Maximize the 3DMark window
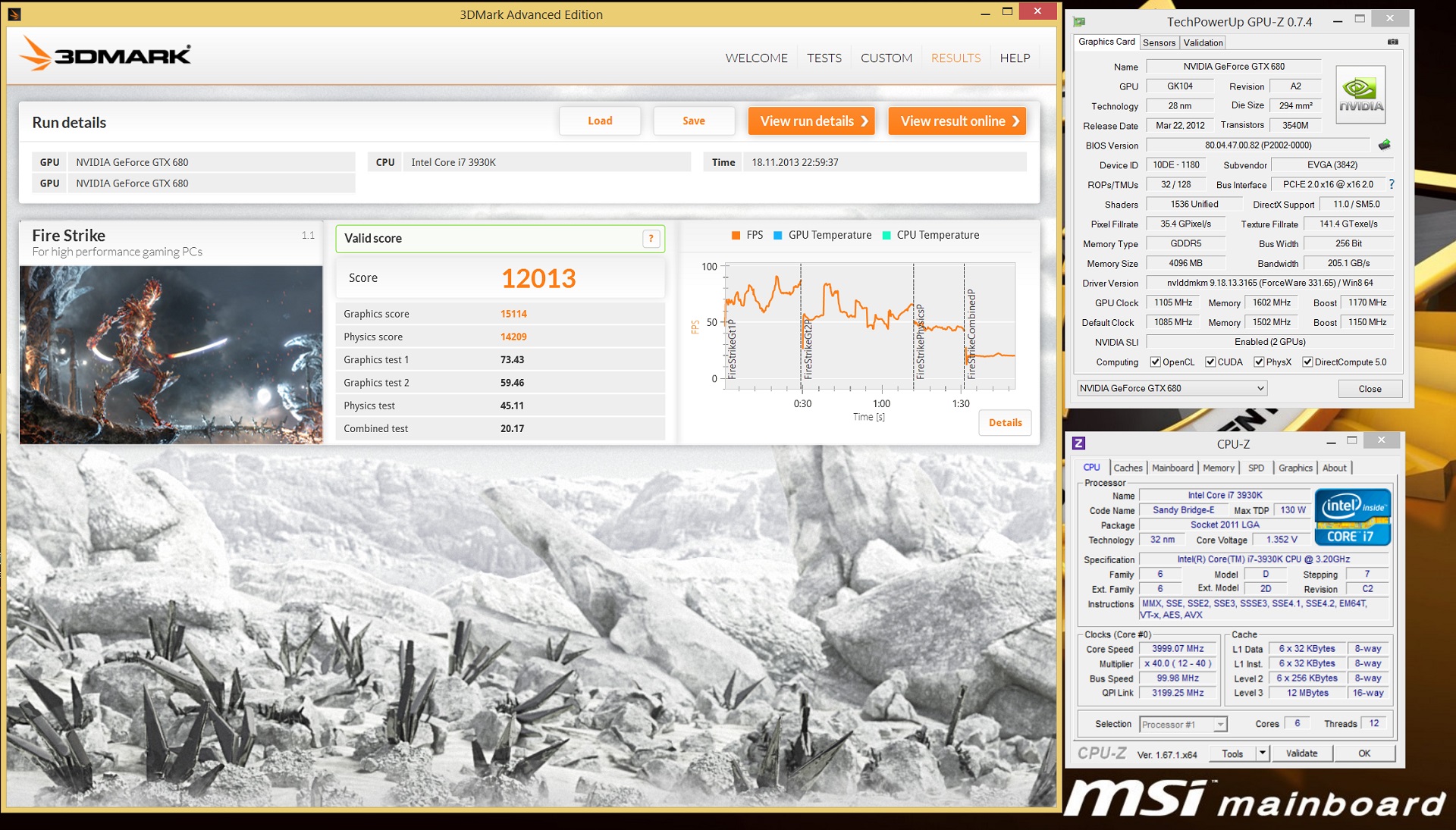 (x=1007, y=12)
